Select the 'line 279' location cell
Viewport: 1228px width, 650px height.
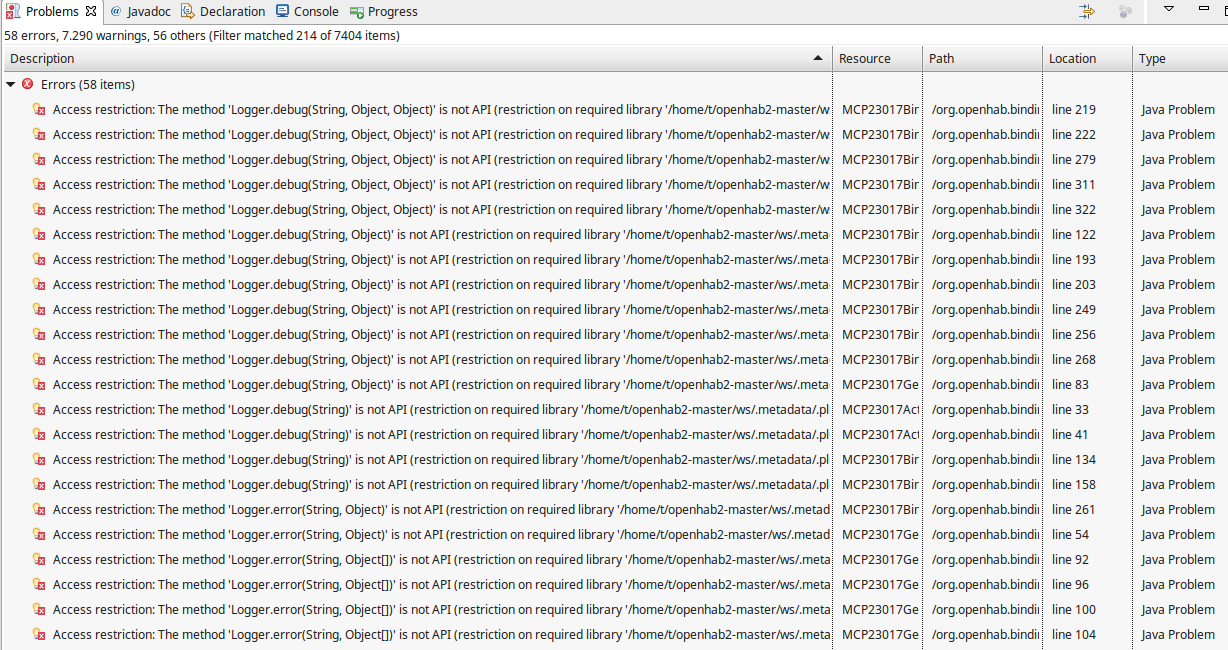tap(1074, 159)
